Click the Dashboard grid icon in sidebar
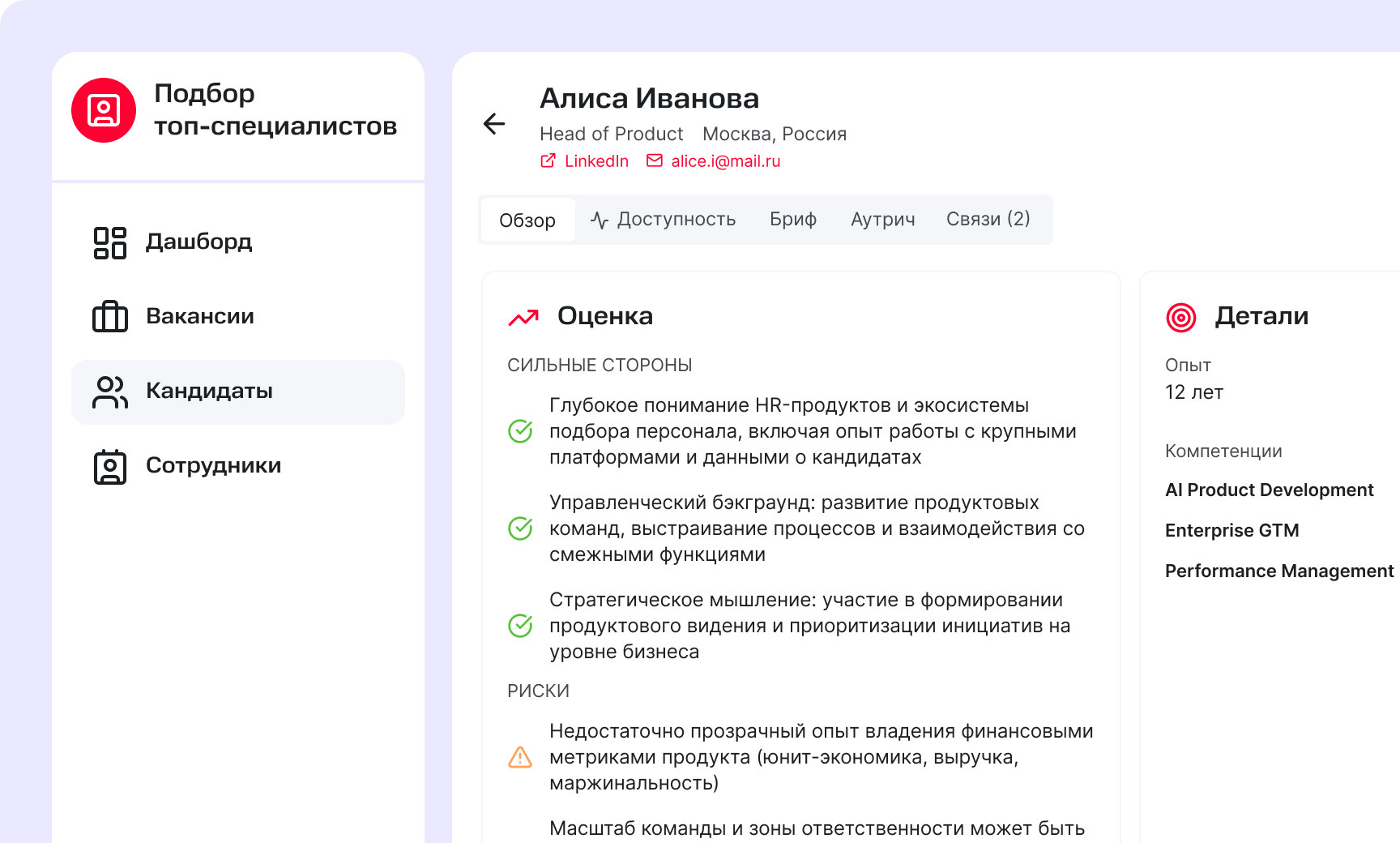Image resolution: width=1400 pixels, height=843 pixels. pyautogui.click(x=110, y=242)
